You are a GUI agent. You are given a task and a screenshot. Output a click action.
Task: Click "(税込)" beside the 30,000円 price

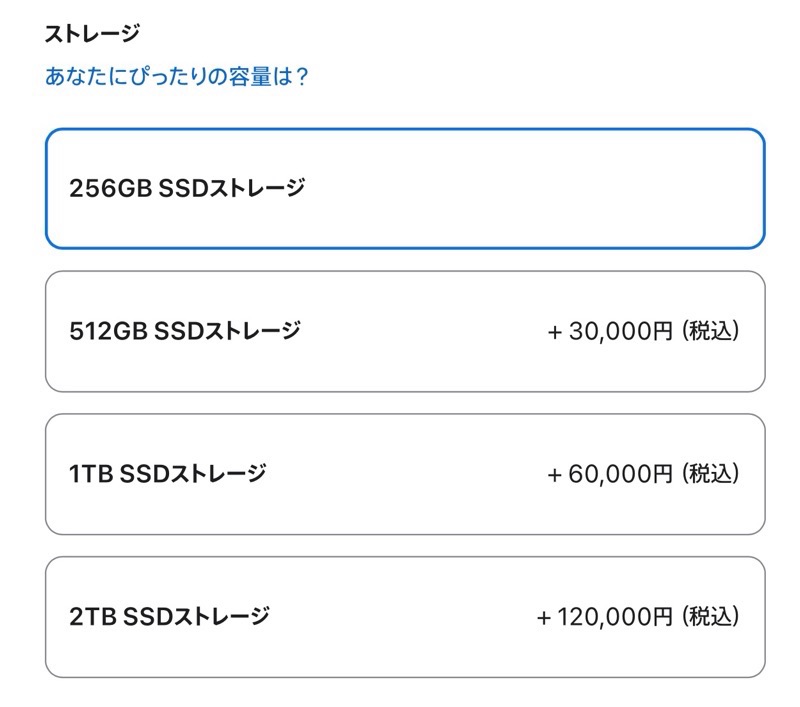point(711,331)
